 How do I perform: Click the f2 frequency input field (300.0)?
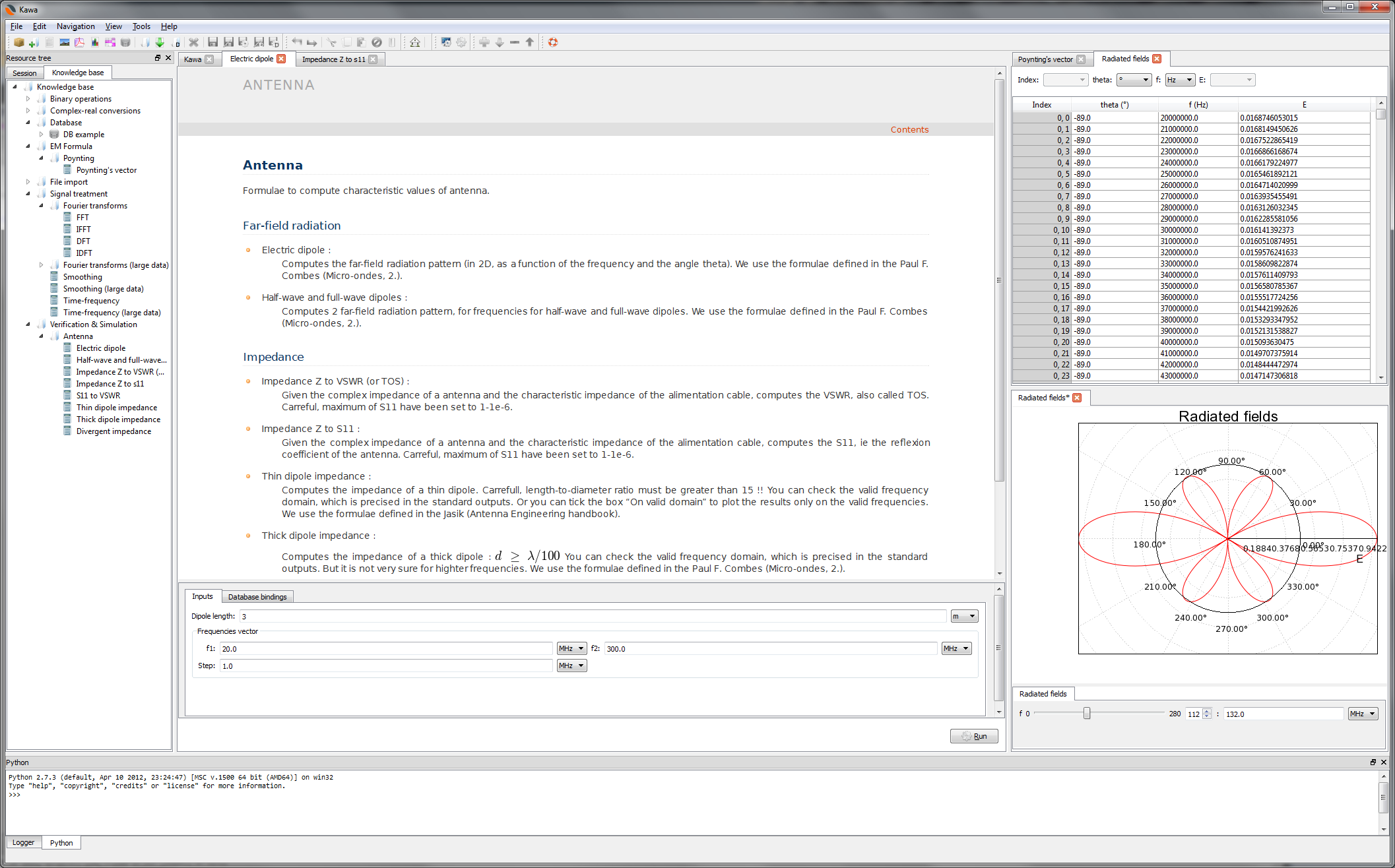coord(771,648)
